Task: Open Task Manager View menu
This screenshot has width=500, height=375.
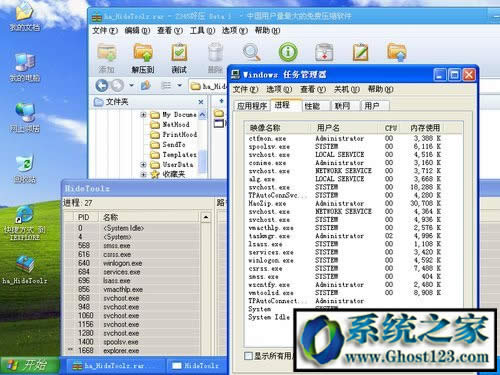Action: [313, 89]
